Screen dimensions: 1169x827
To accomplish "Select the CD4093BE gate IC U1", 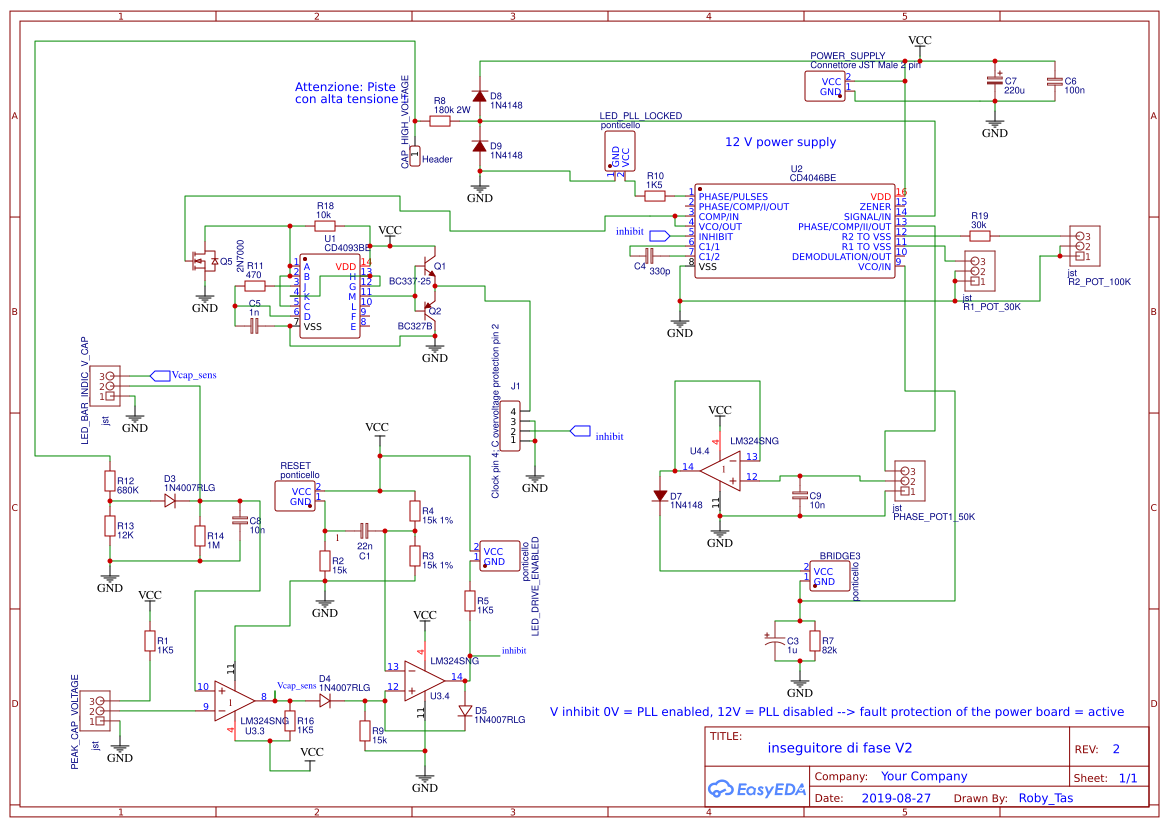I will pos(330,295).
